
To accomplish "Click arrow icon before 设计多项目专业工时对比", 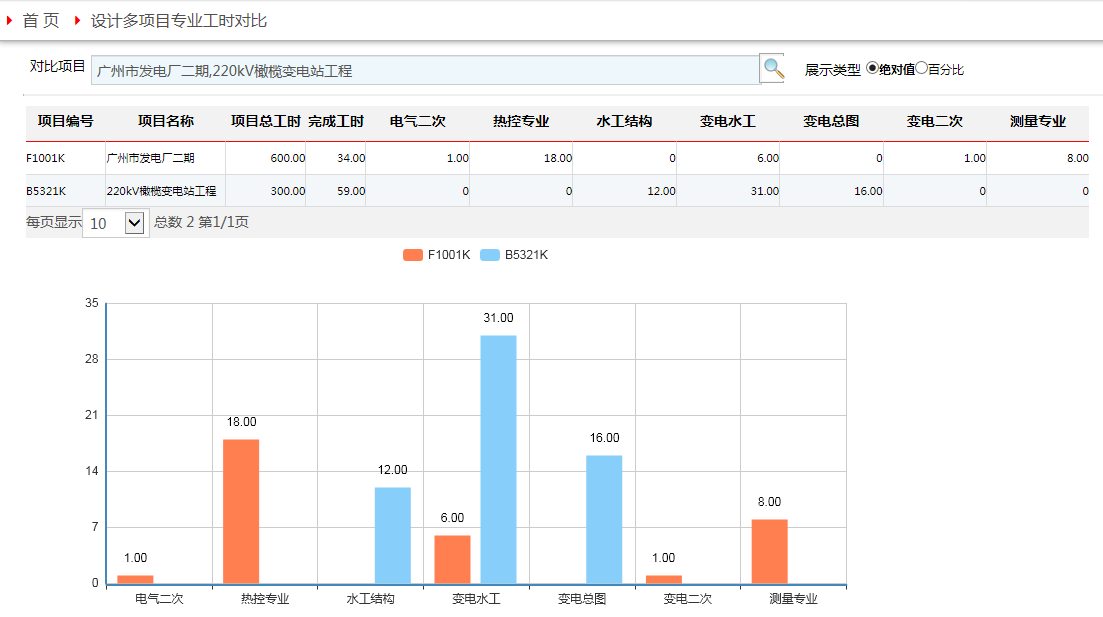I will pos(77,20).
